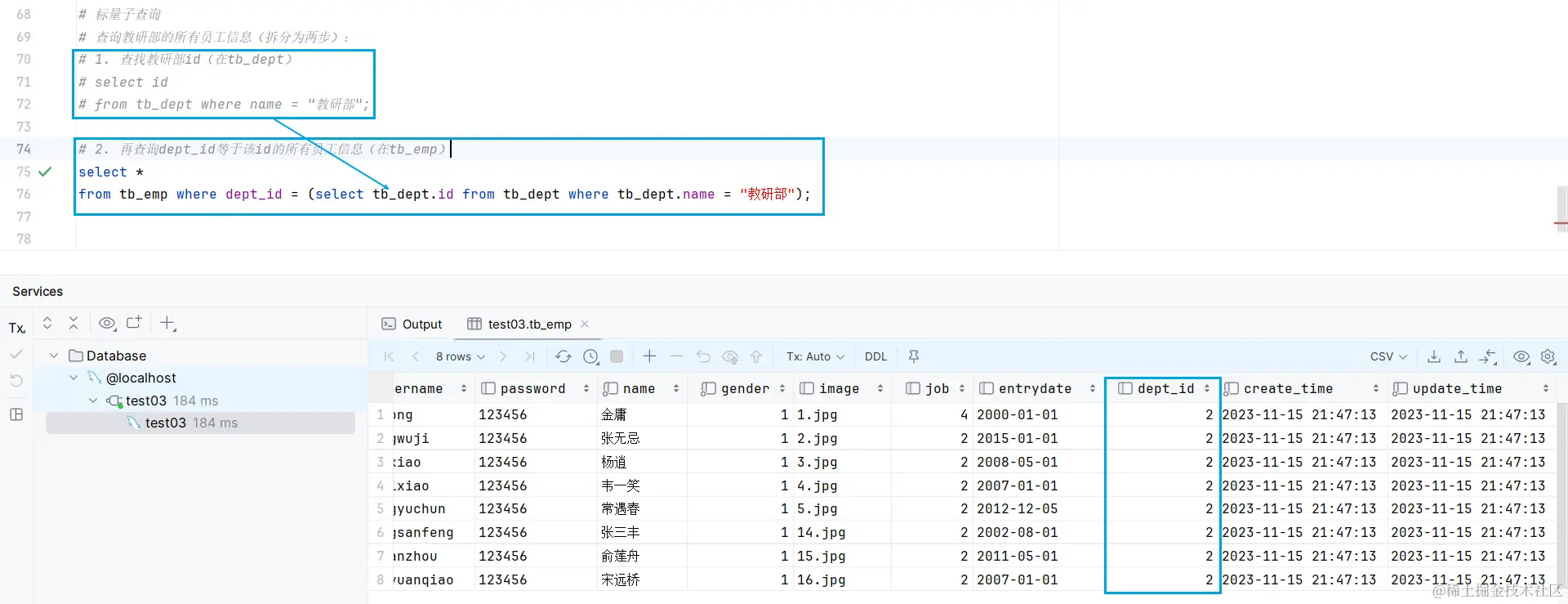Click the layout panel icon in Services sidebar
The width and height of the screenshot is (1568, 604).
point(16,414)
